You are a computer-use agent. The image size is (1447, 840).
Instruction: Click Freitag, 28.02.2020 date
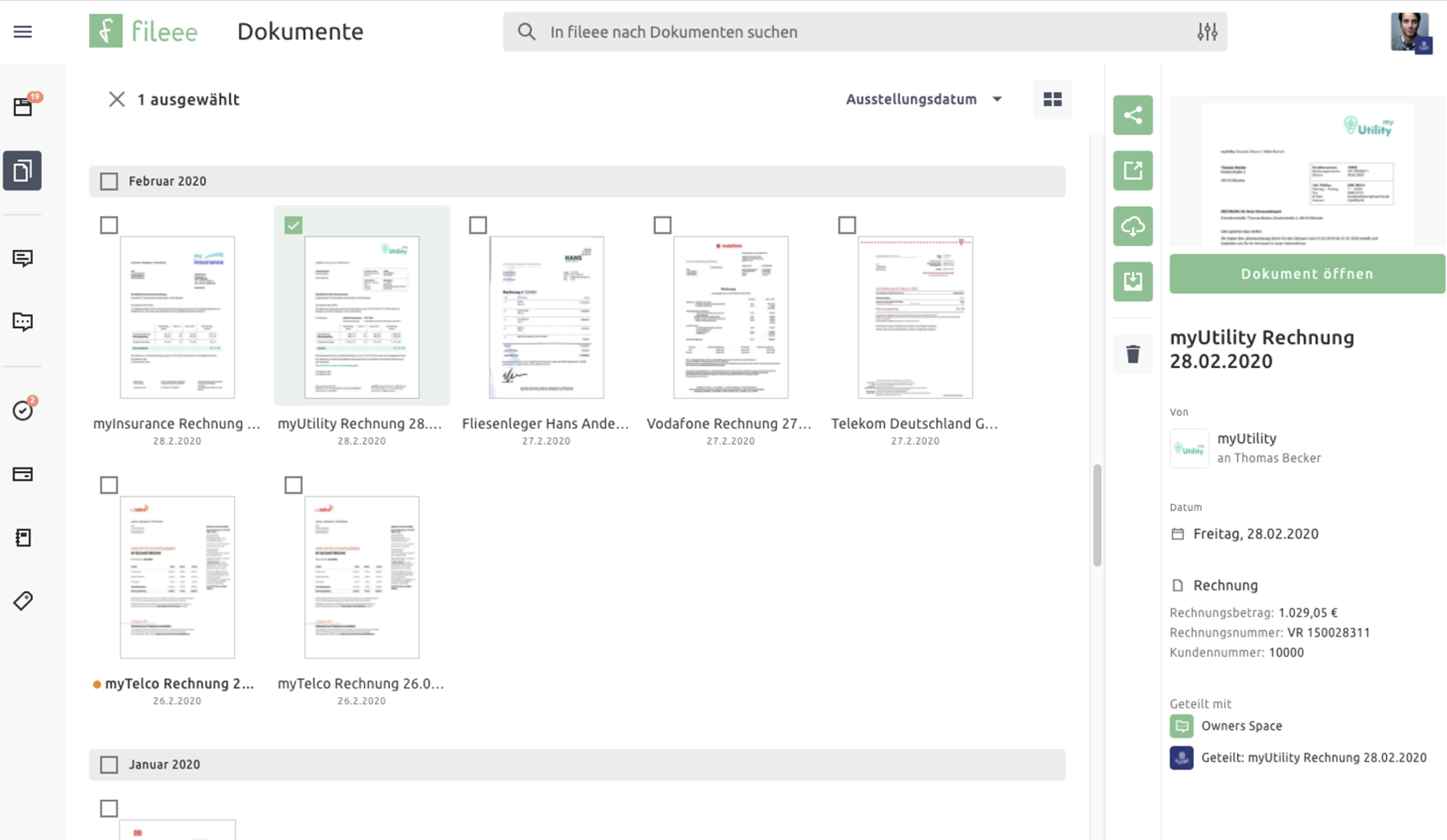click(x=1256, y=534)
